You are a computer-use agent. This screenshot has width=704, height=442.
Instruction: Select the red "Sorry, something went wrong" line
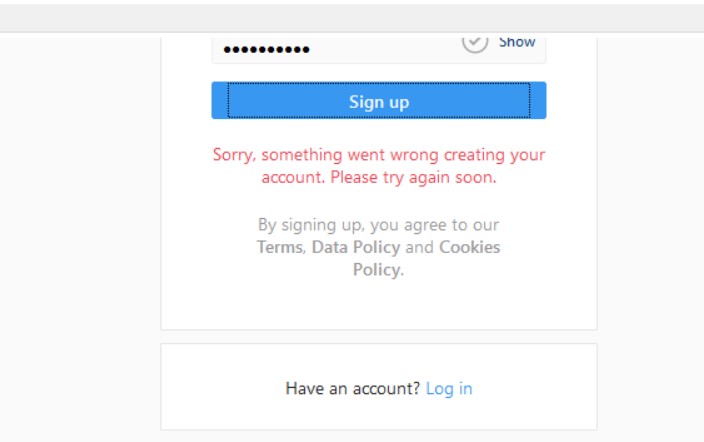(379, 155)
